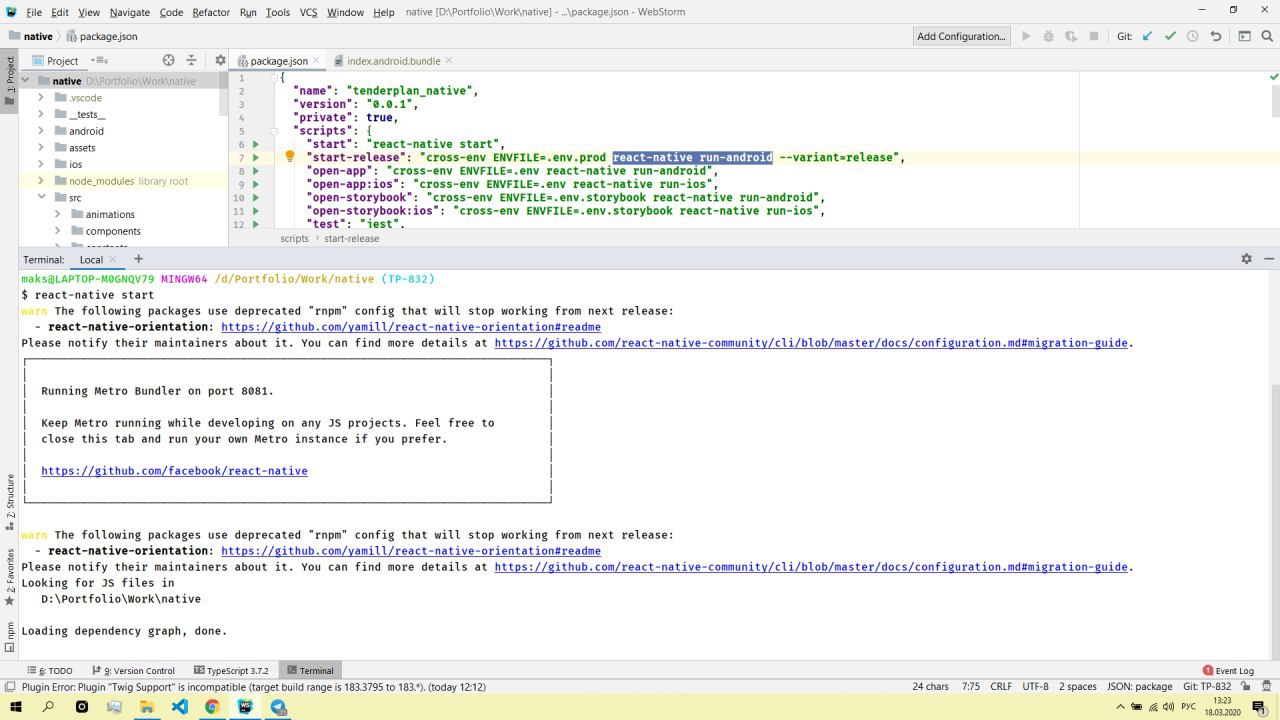Open the Refactor menu
1280x720 pixels.
point(211,12)
